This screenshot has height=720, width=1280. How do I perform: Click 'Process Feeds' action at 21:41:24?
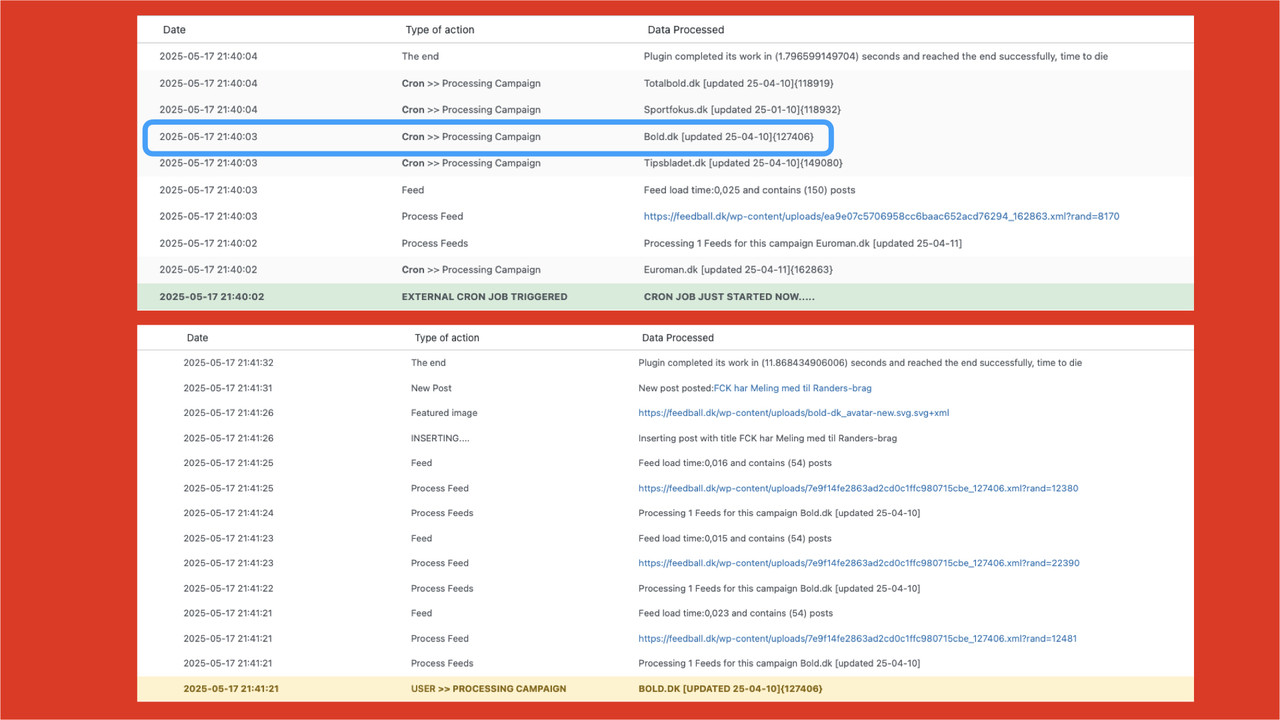point(442,513)
